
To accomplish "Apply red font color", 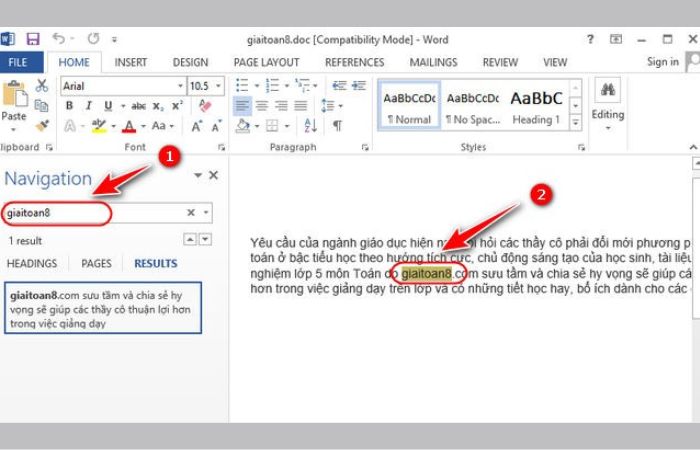I will tap(129, 126).
